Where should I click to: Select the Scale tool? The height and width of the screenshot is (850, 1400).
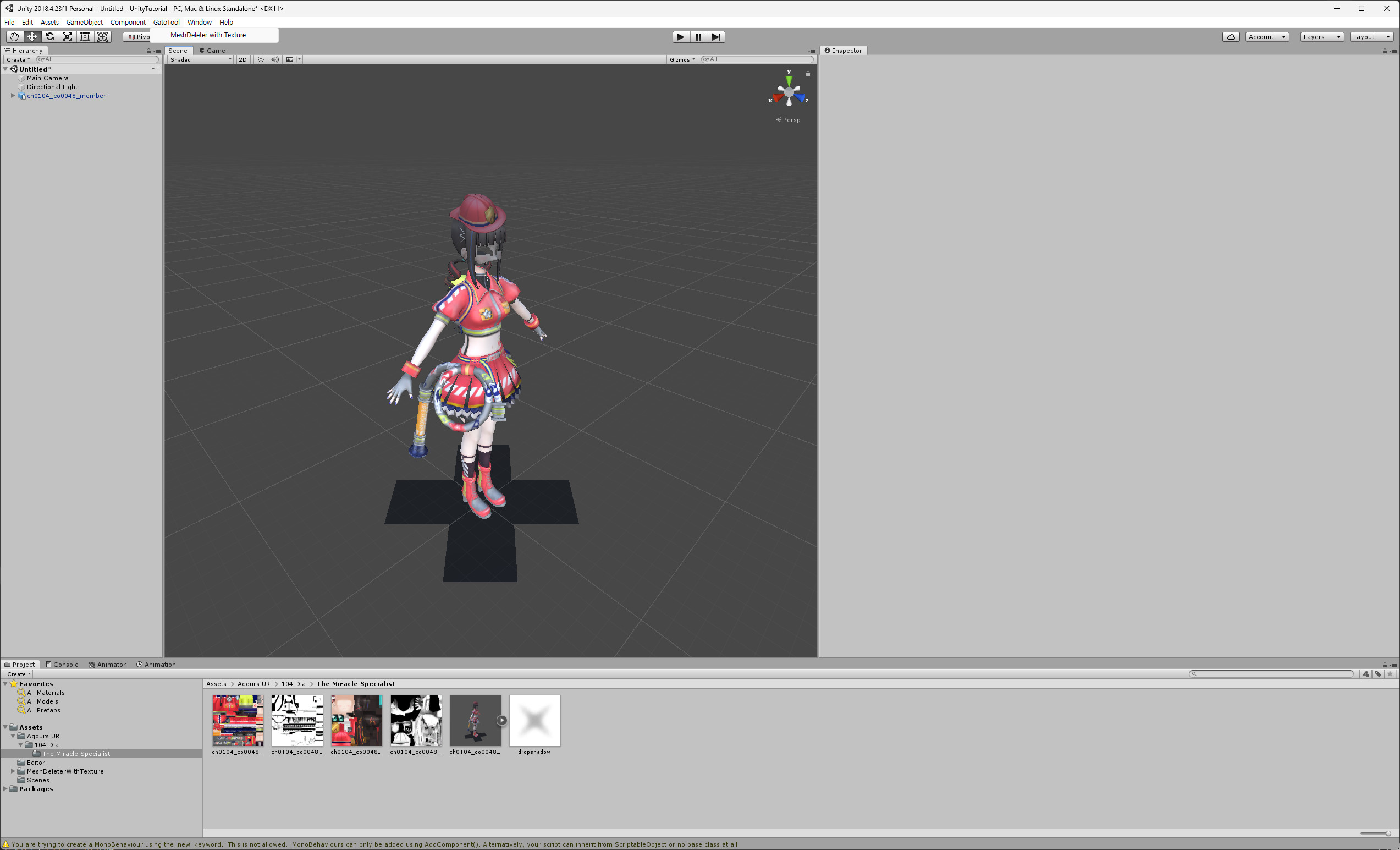[x=67, y=36]
